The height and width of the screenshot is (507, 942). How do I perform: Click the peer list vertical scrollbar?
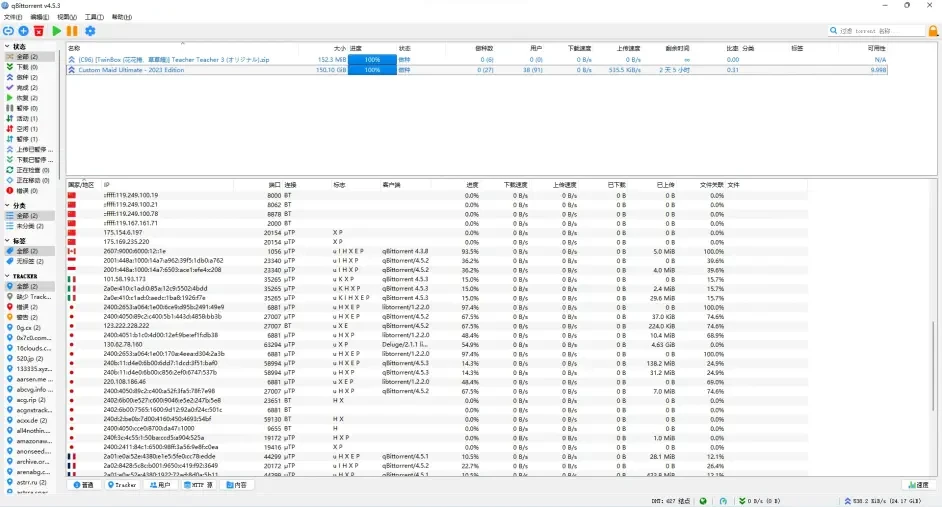934,366
